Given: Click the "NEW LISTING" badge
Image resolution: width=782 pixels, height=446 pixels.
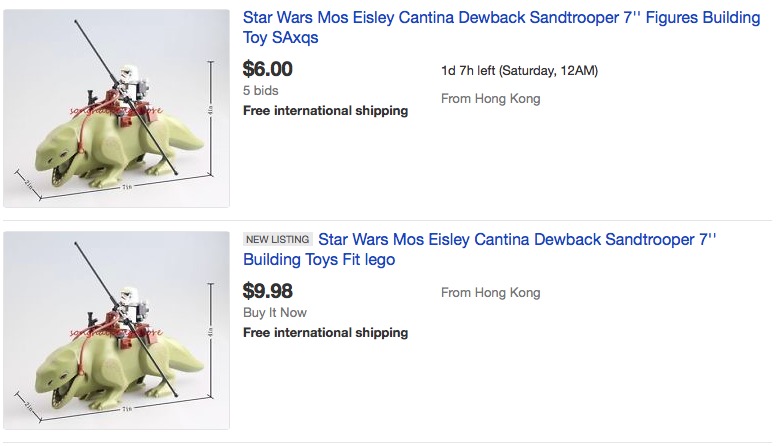Looking at the screenshot, I should click(x=278, y=240).
